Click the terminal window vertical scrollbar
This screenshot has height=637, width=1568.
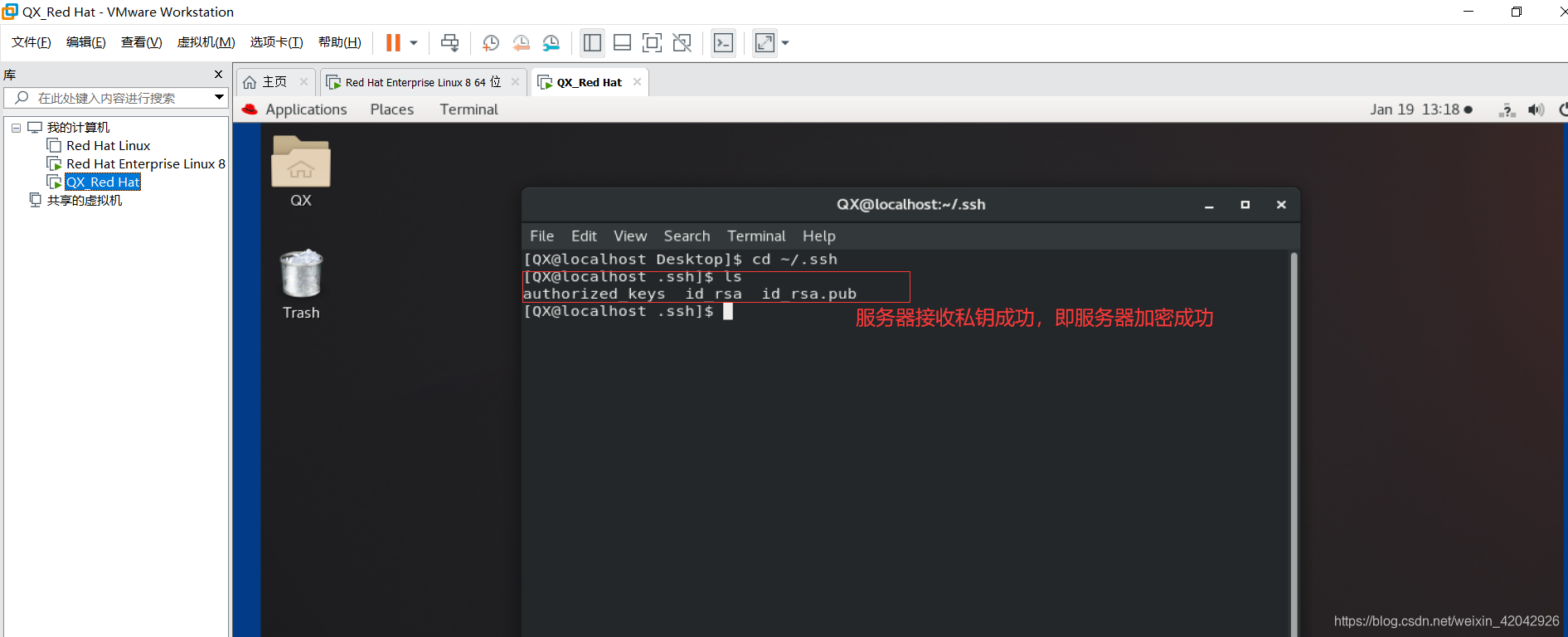tap(1294, 444)
